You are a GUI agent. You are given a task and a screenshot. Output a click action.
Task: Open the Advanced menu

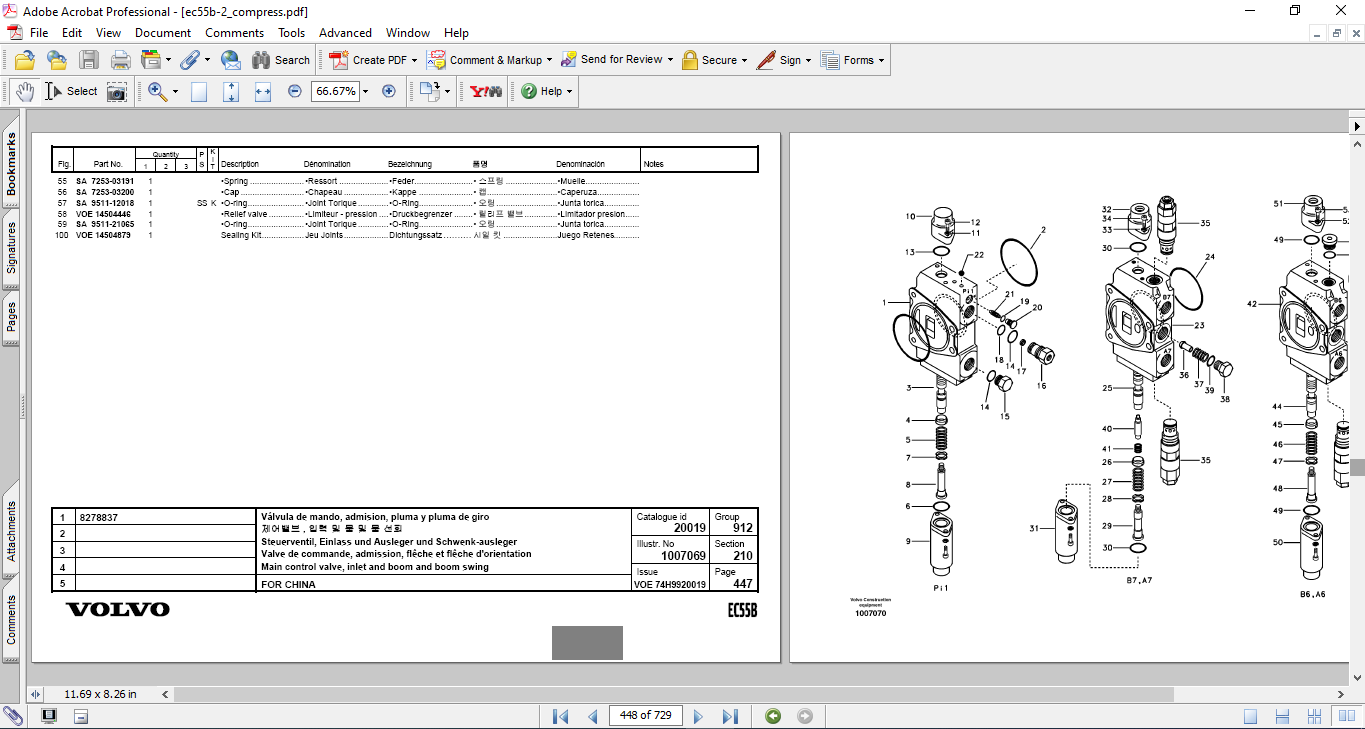click(x=345, y=33)
